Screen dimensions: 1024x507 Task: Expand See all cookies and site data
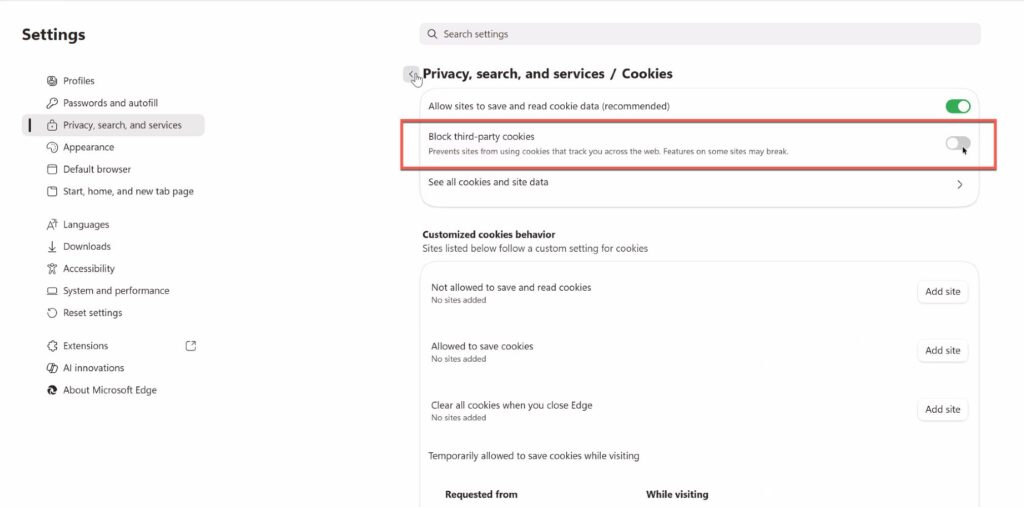click(x=959, y=184)
